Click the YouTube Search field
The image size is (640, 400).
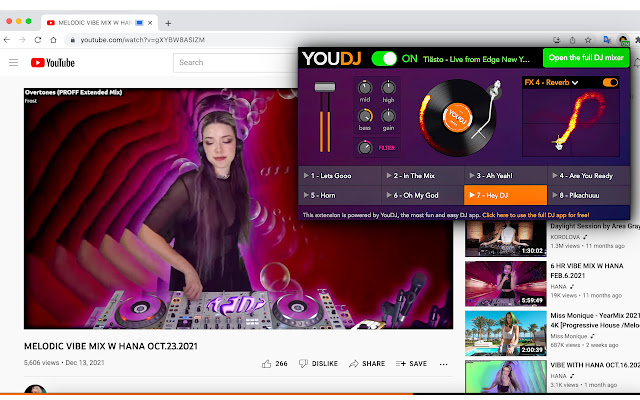[x=237, y=62]
